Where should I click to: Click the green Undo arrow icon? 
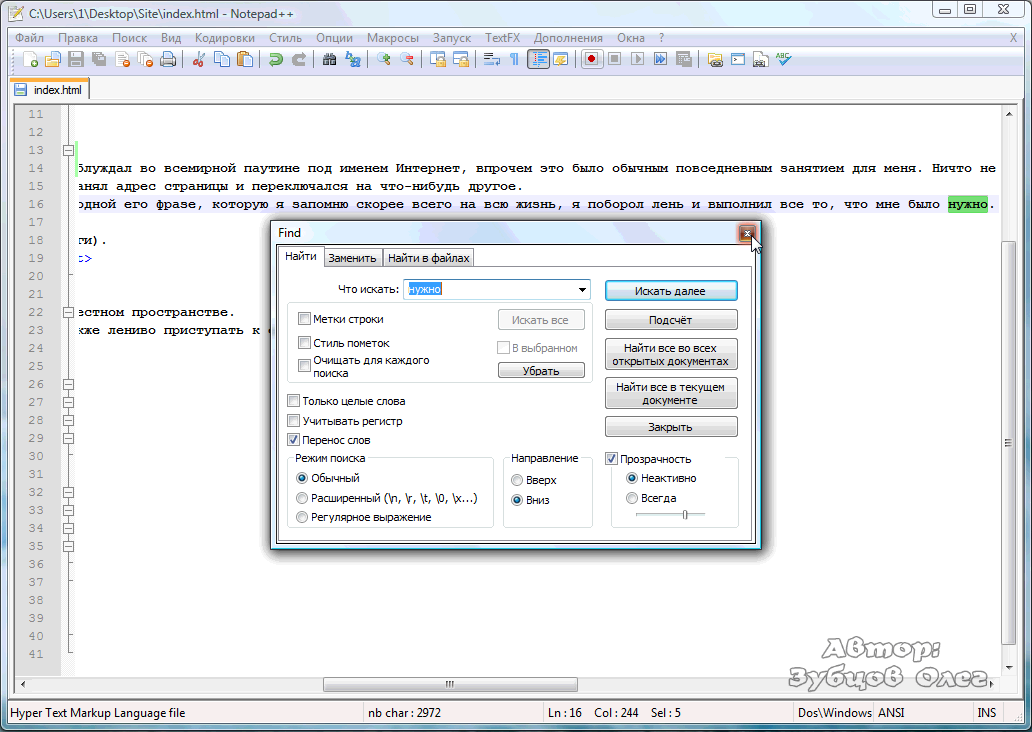pos(276,60)
